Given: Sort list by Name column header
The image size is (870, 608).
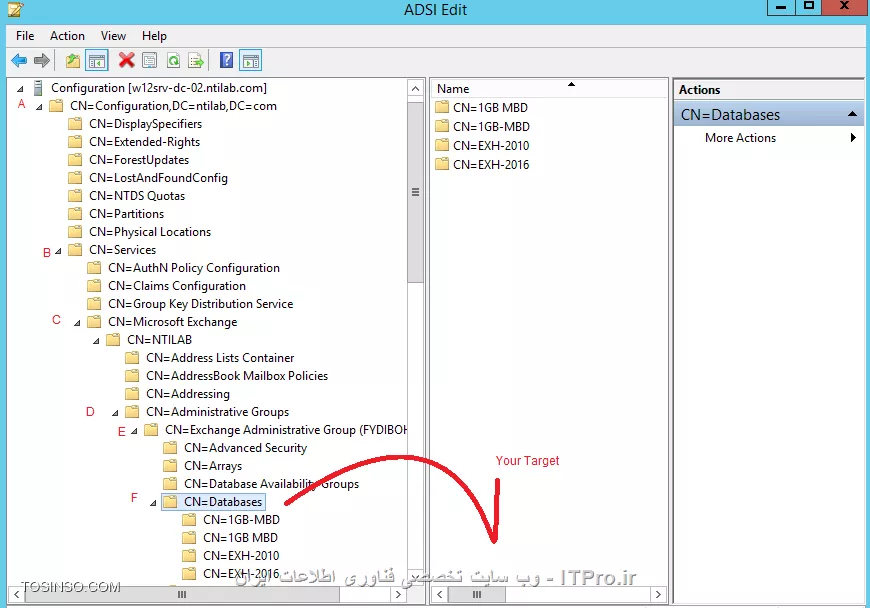Looking at the screenshot, I should tap(548, 89).
